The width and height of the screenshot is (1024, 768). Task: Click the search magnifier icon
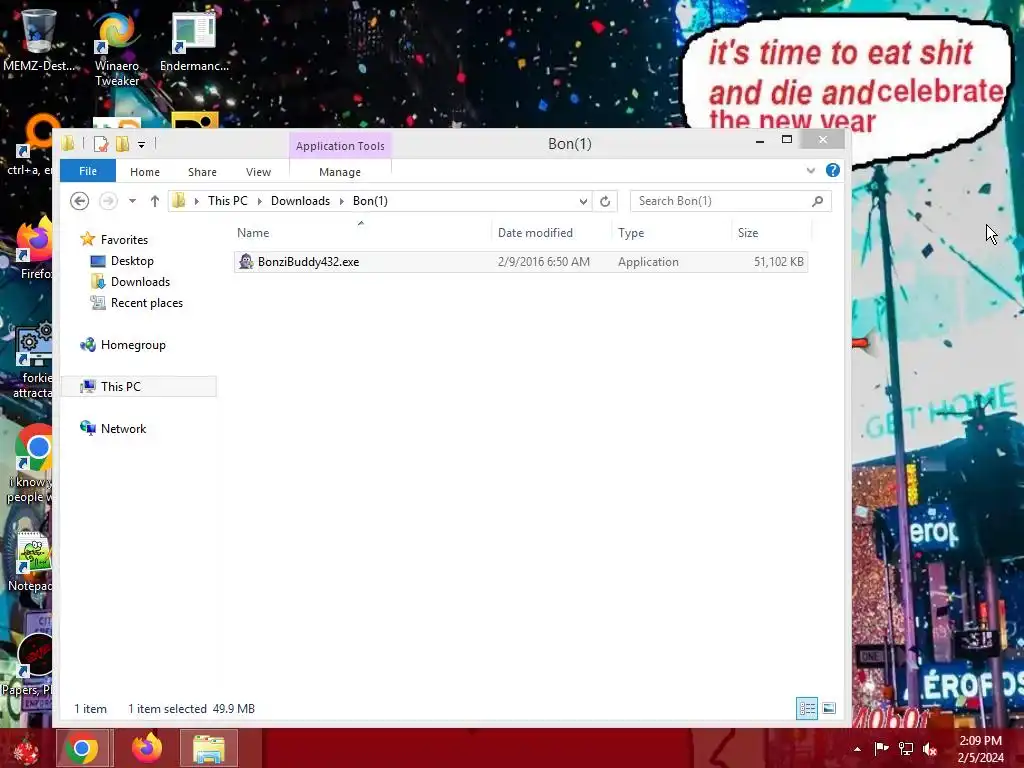pos(818,201)
